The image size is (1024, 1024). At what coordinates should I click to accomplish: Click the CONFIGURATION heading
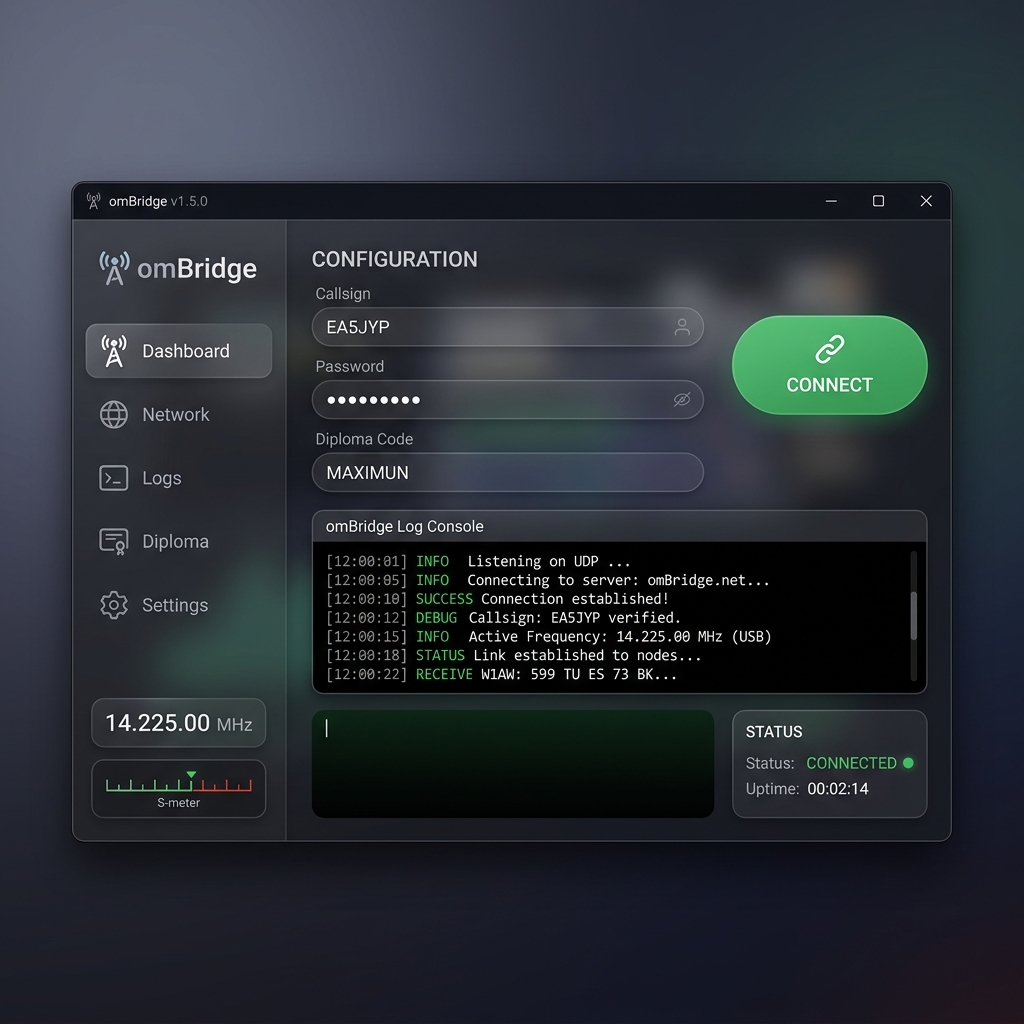[x=394, y=259]
